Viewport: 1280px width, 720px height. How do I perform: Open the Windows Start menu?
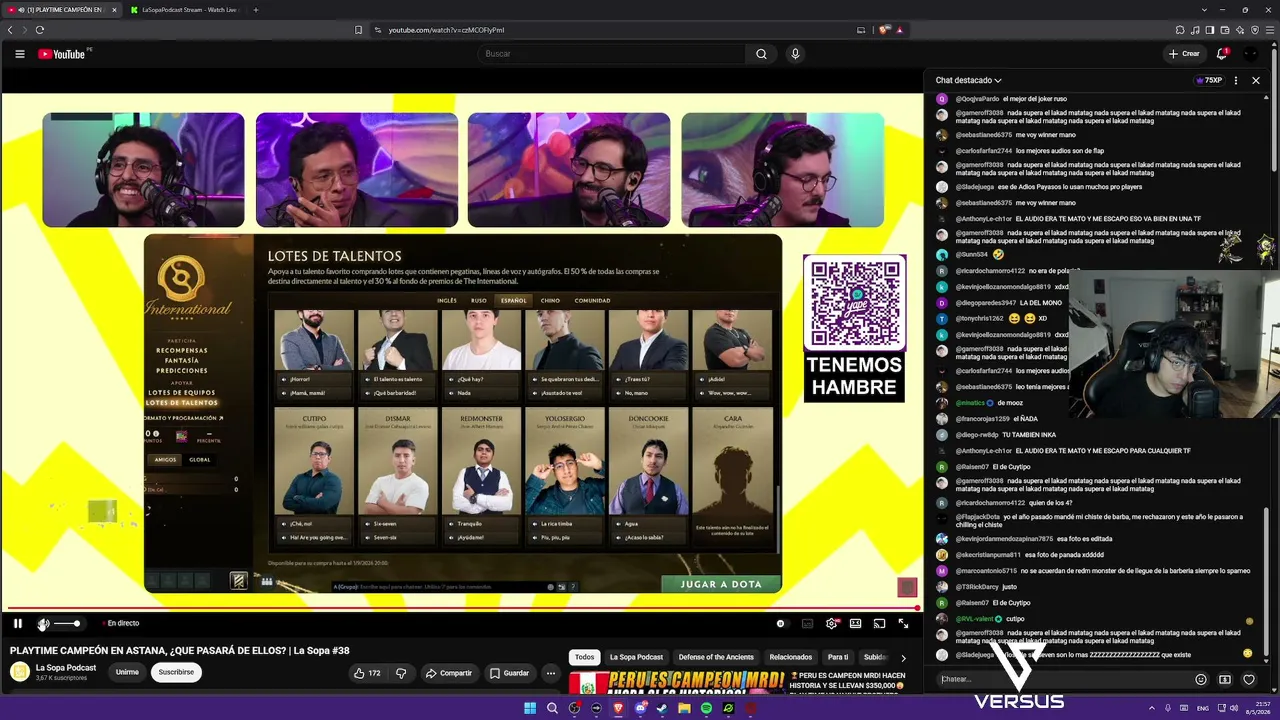(530, 708)
